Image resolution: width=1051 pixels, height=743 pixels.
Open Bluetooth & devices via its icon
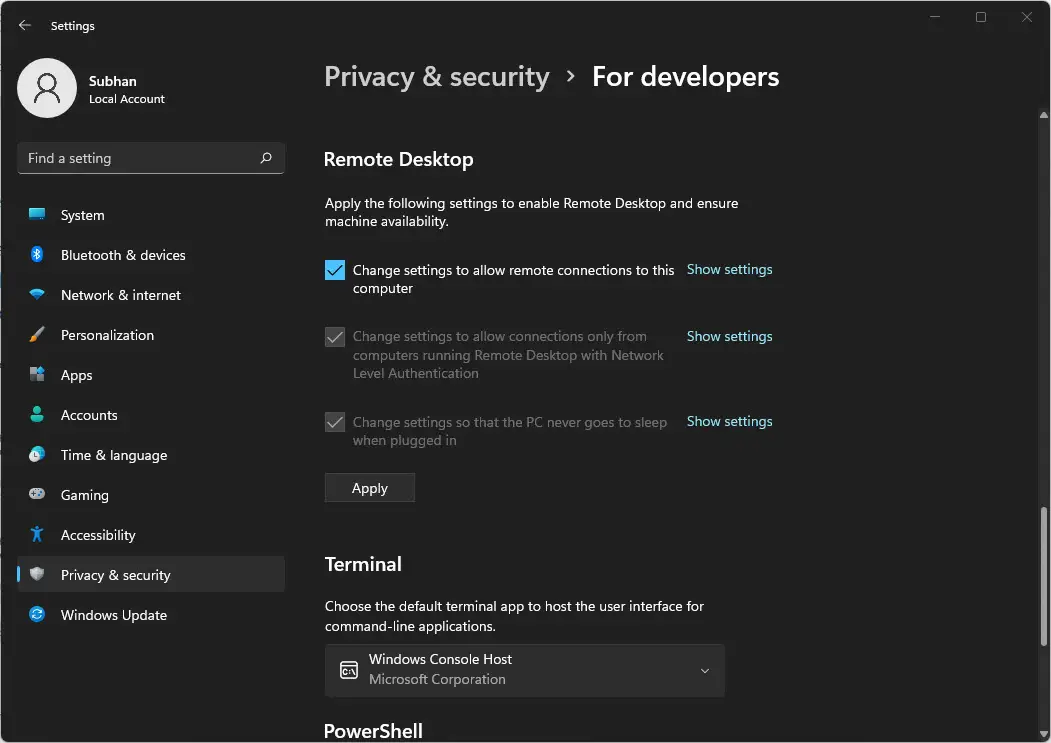click(x=37, y=255)
